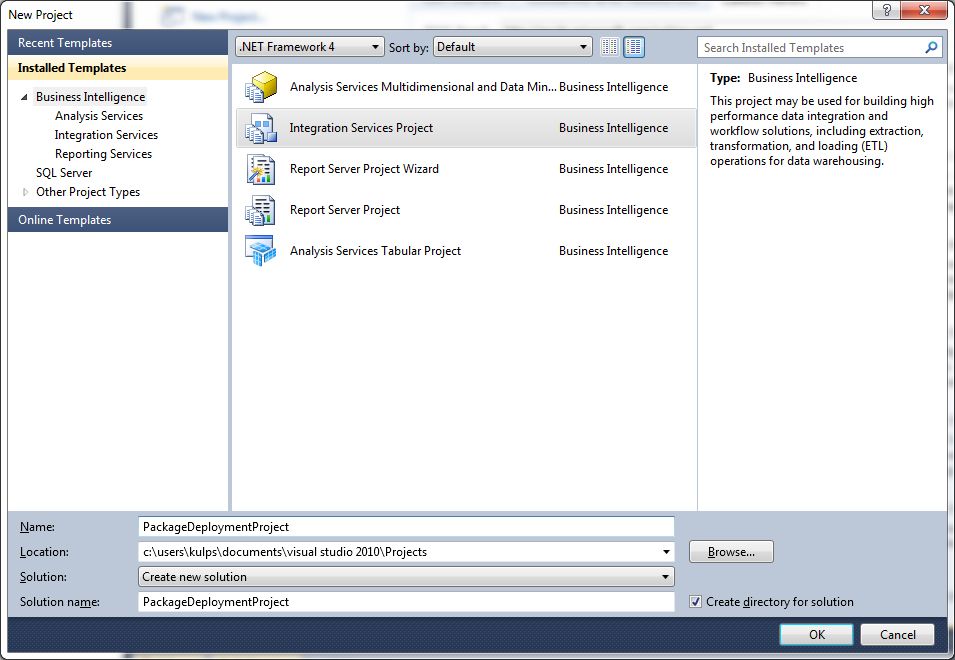This screenshot has height=660, width=955.
Task: Select Report Server Project Wizard template name
Action: tap(364, 169)
